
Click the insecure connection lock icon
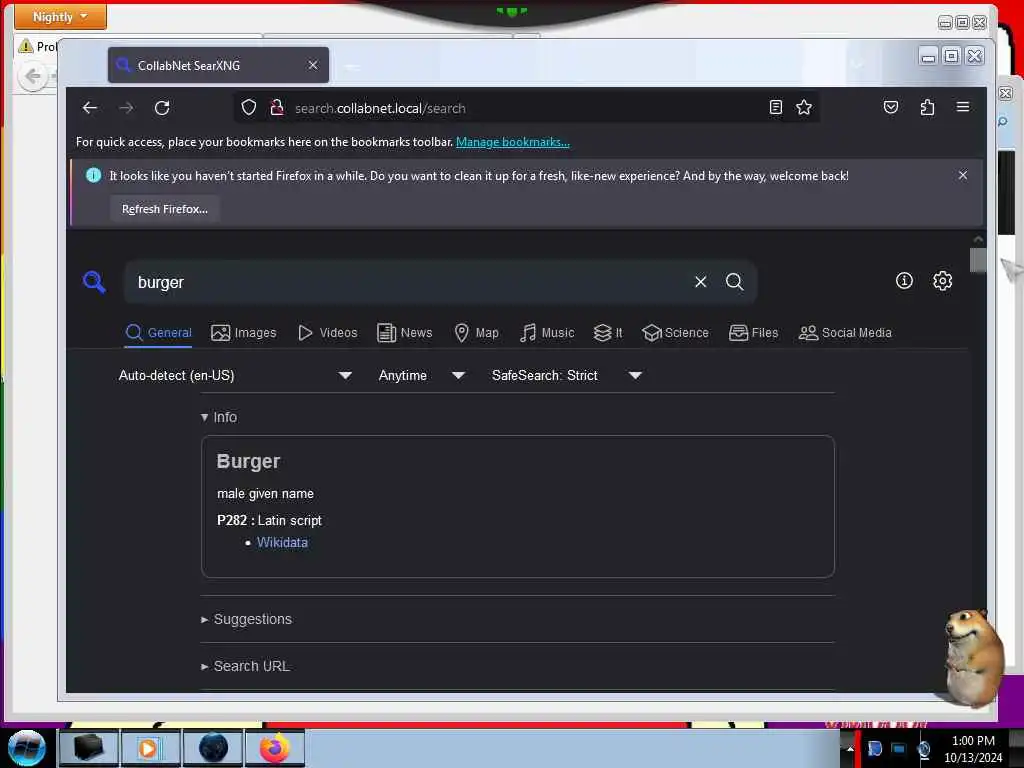point(277,108)
